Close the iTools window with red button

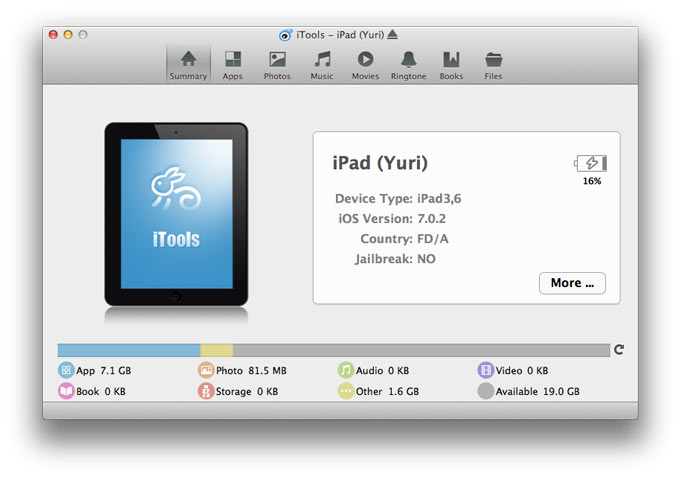pyautogui.click(x=53, y=35)
